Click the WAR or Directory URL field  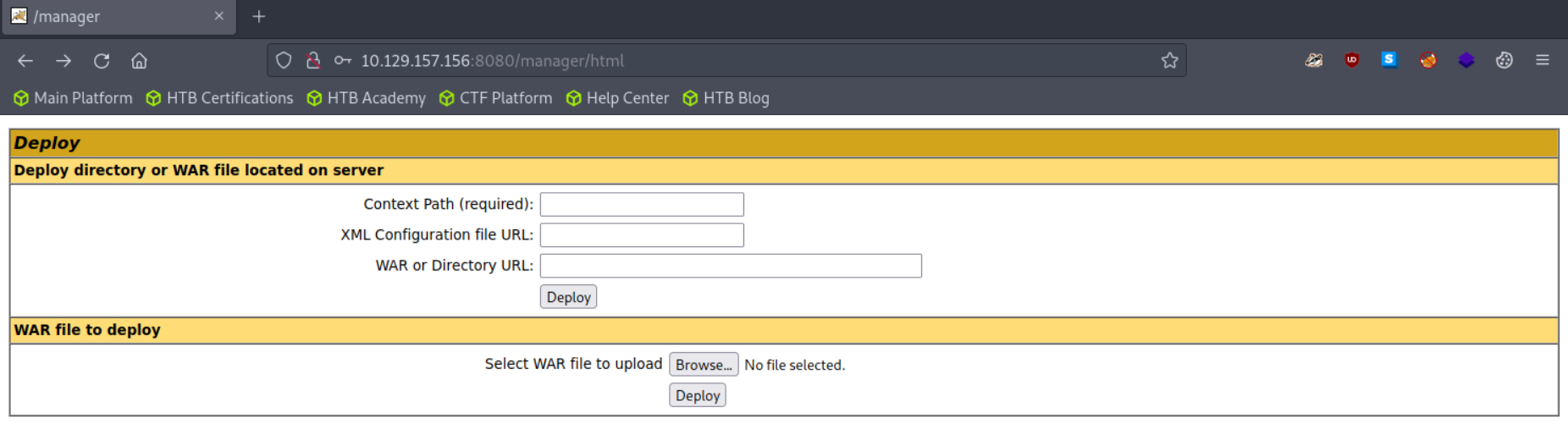[731, 266]
